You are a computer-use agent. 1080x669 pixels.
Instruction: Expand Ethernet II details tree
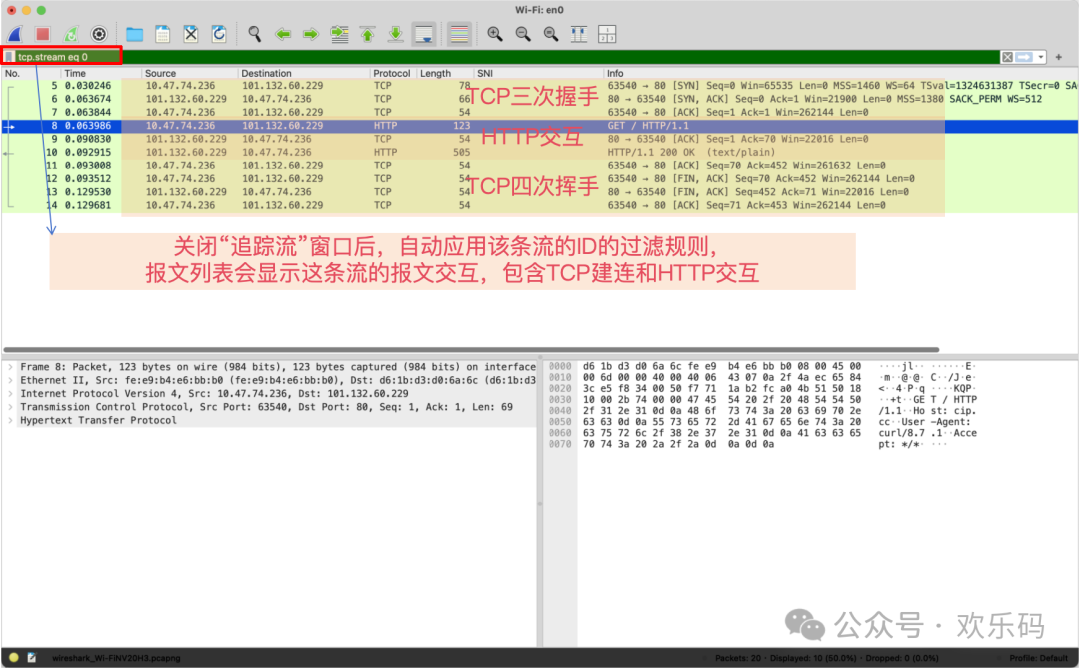click(x=10, y=380)
